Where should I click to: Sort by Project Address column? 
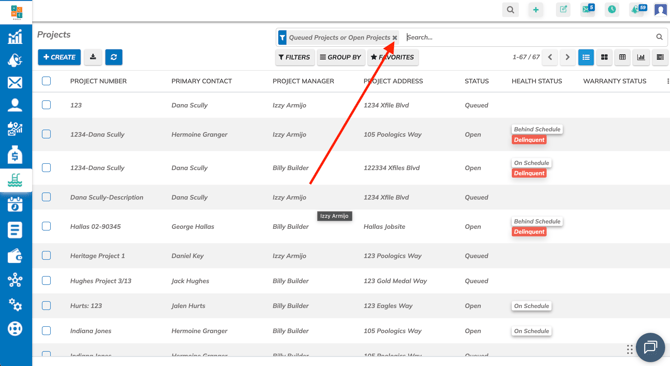pyautogui.click(x=393, y=81)
